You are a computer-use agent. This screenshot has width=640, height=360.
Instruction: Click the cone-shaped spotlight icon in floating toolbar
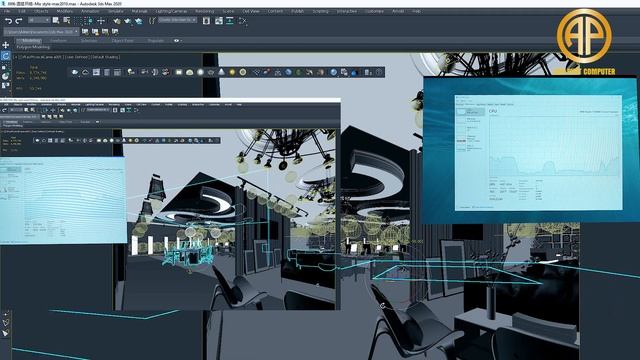(221, 72)
